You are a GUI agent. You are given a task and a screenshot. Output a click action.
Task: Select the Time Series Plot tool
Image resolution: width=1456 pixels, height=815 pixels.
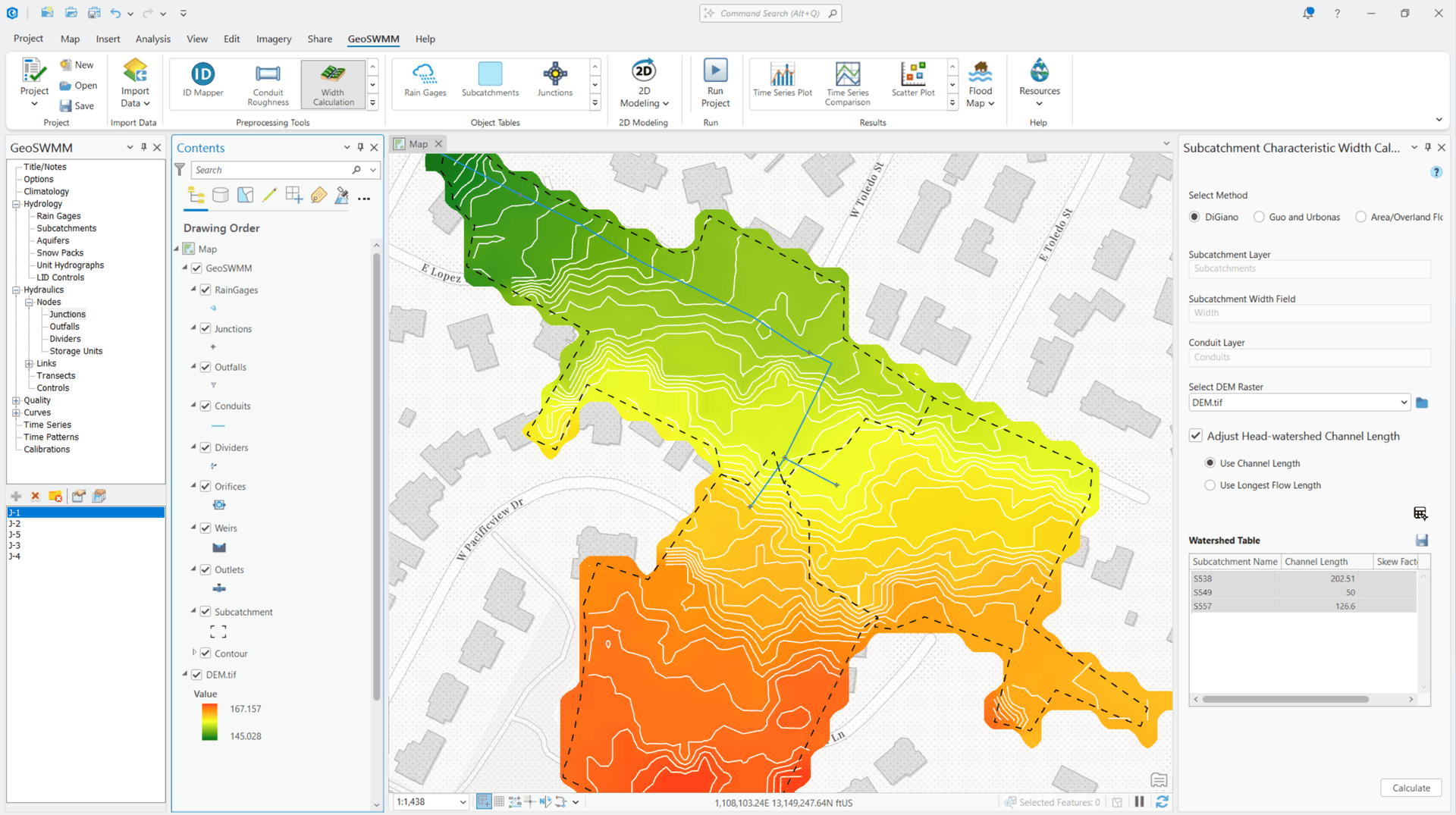tap(783, 81)
